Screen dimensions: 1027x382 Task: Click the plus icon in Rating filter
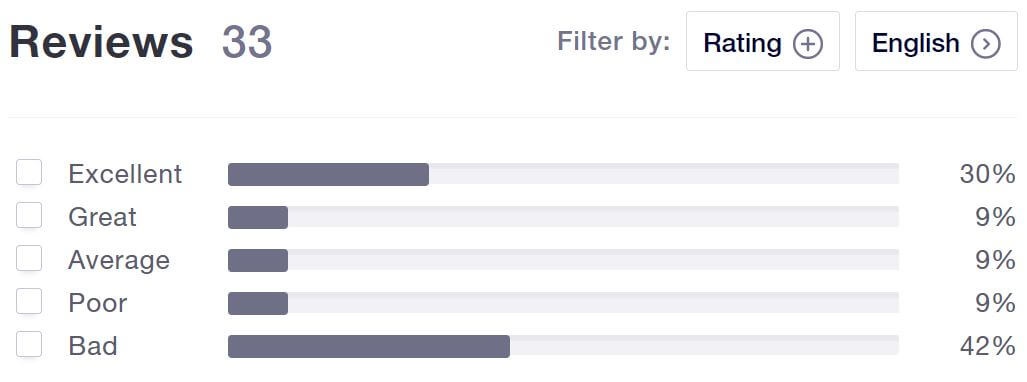tap(808, 44)
